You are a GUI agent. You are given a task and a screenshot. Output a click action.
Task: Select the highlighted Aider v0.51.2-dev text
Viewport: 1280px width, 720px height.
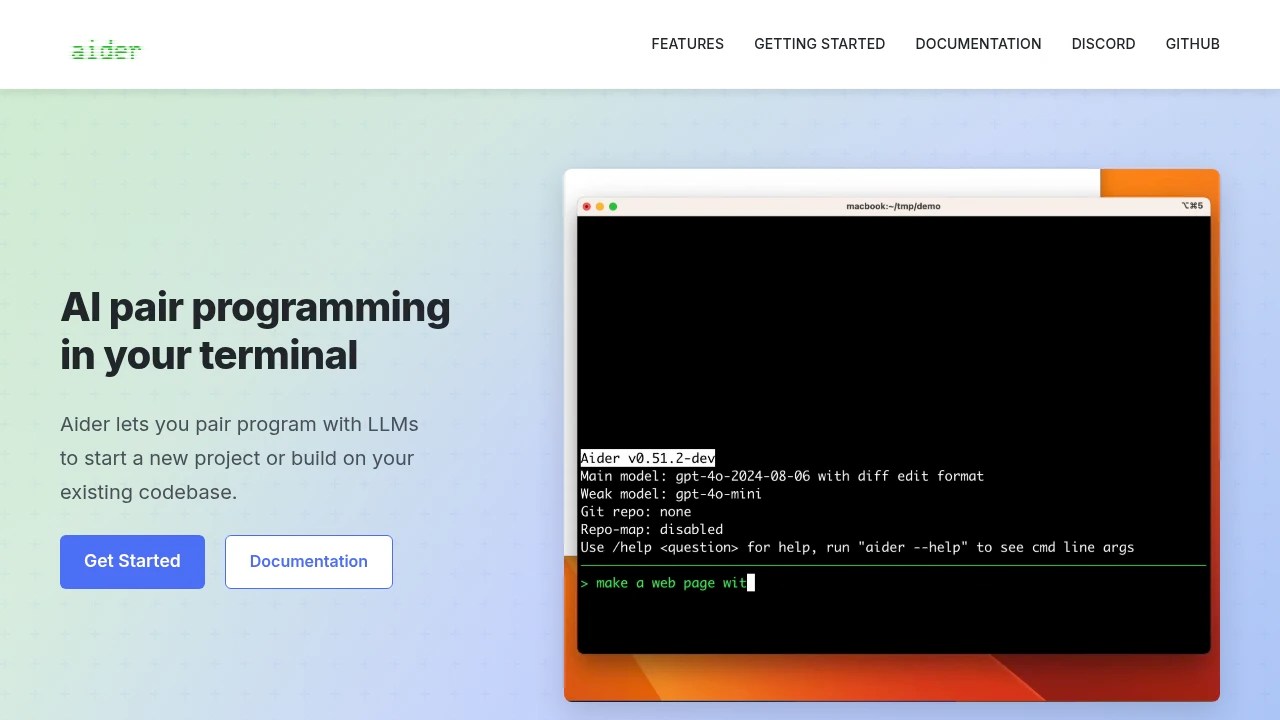coord(647,458)
